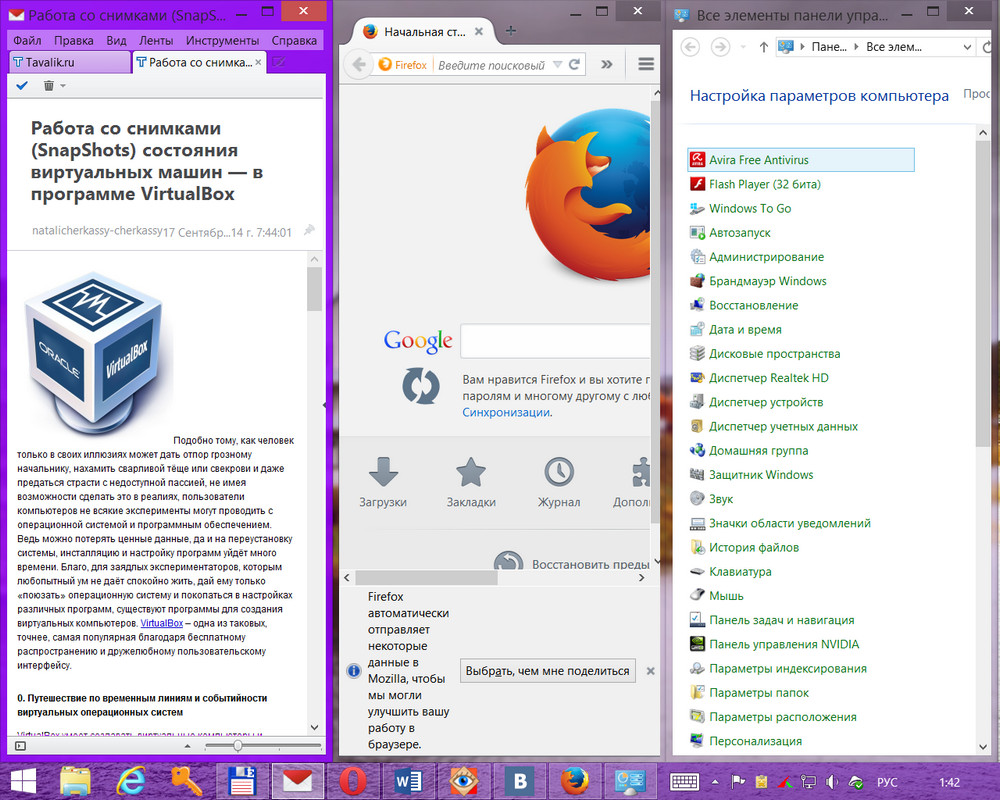
Task: Go back using Firefox's back arrow
Action: 359,64
